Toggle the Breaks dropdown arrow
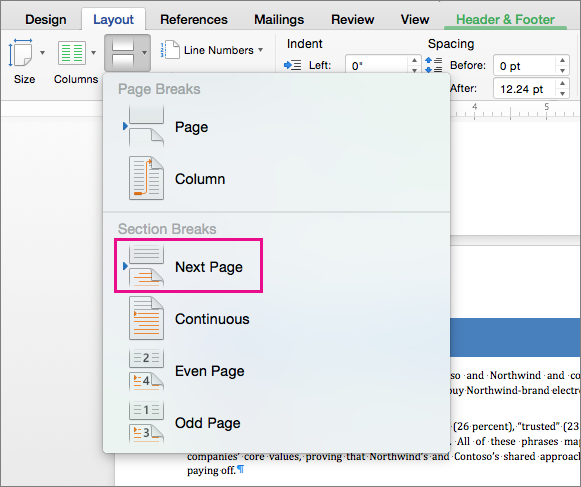 (x=144, y=53)
